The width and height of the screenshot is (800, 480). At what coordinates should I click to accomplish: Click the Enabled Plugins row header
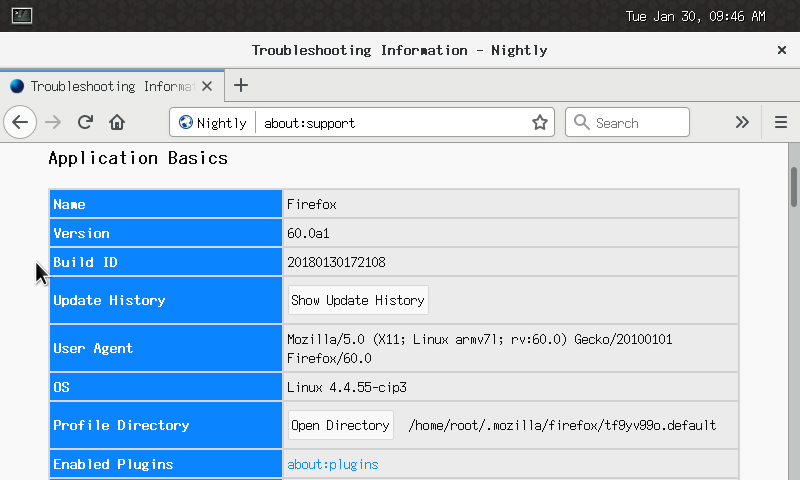tap(166, 465)
